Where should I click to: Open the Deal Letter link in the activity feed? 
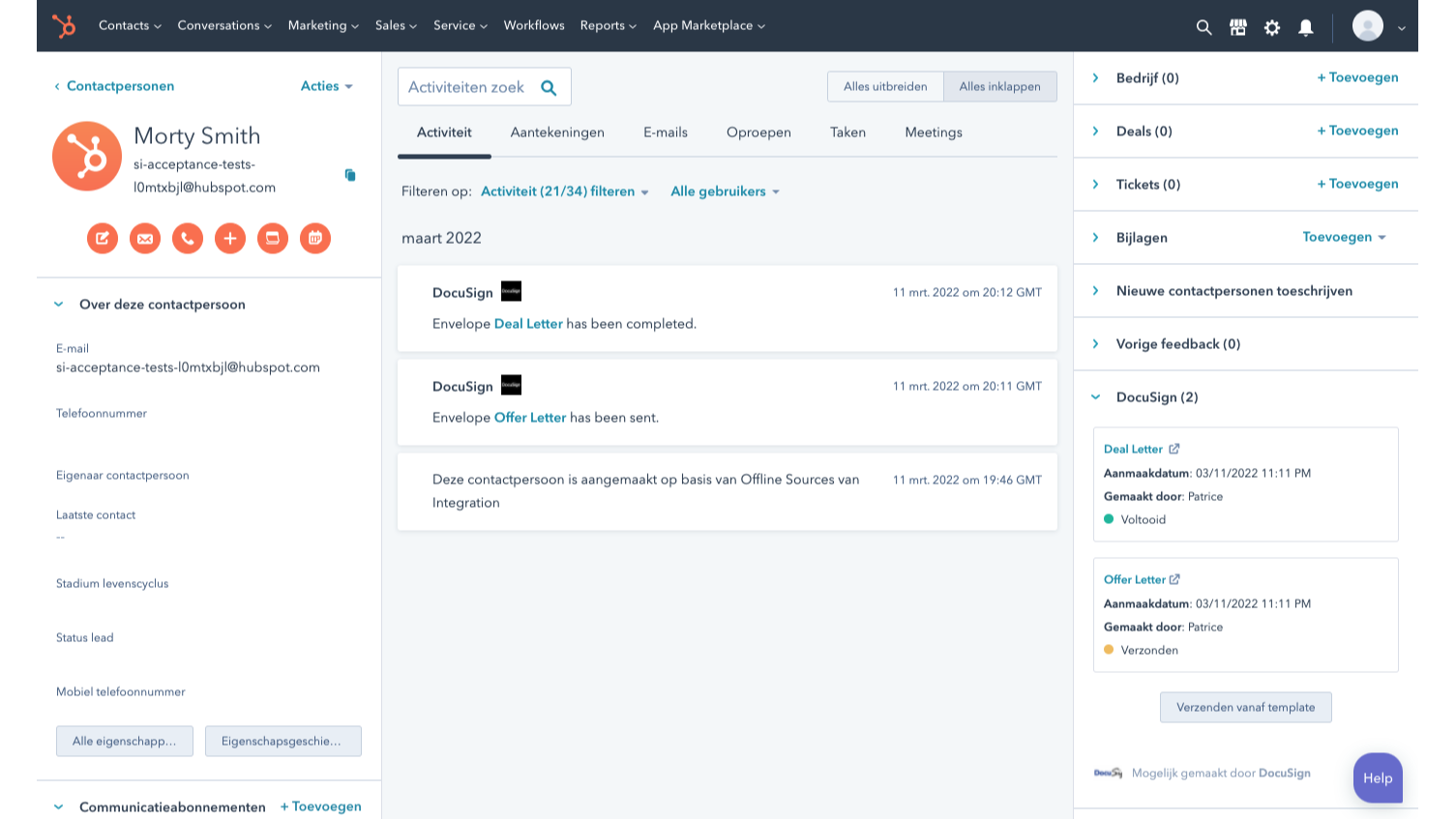point(528,324)
